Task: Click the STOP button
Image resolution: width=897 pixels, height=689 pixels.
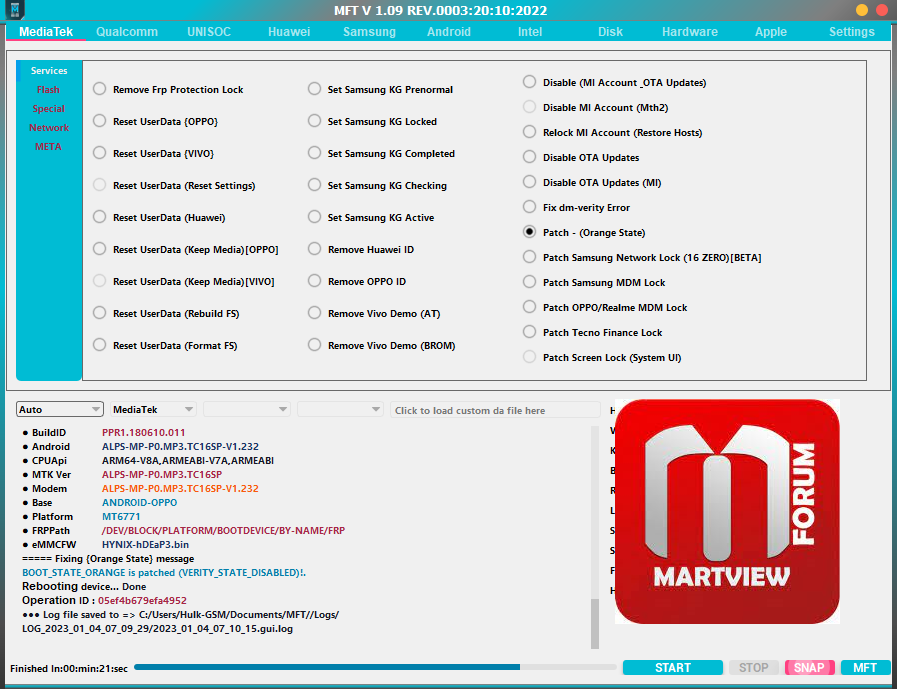Action: click(x=753, y=668)
